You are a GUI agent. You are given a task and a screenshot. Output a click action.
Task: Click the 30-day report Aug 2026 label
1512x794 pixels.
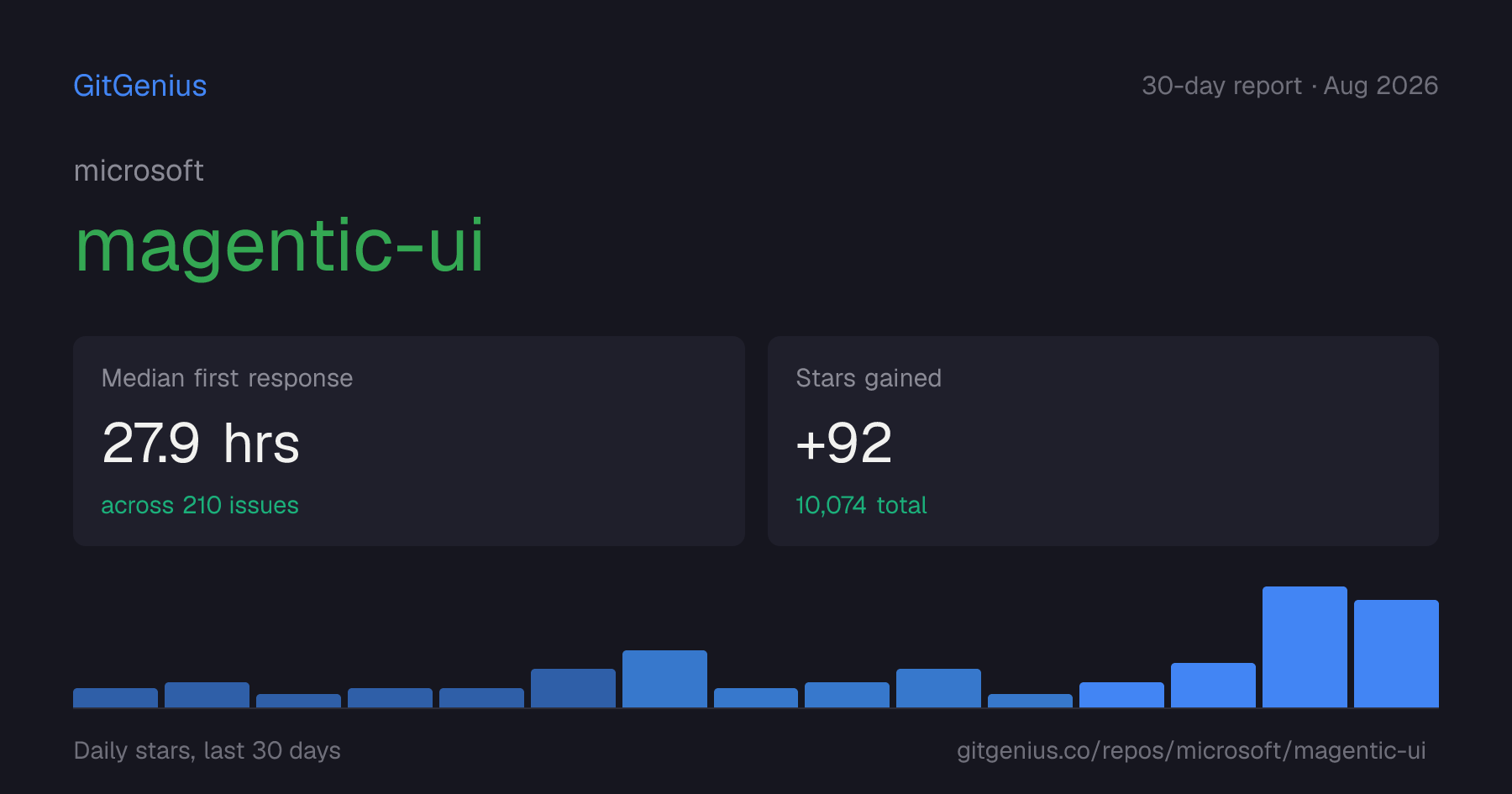1289,86
